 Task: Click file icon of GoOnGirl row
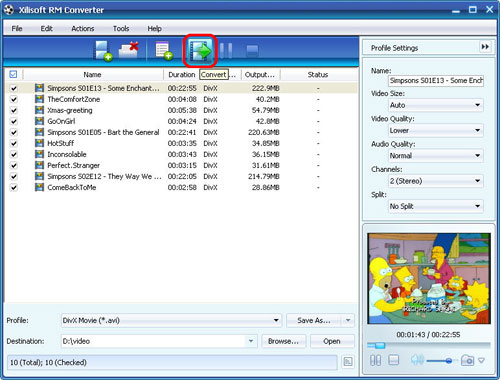coord(39,121)
